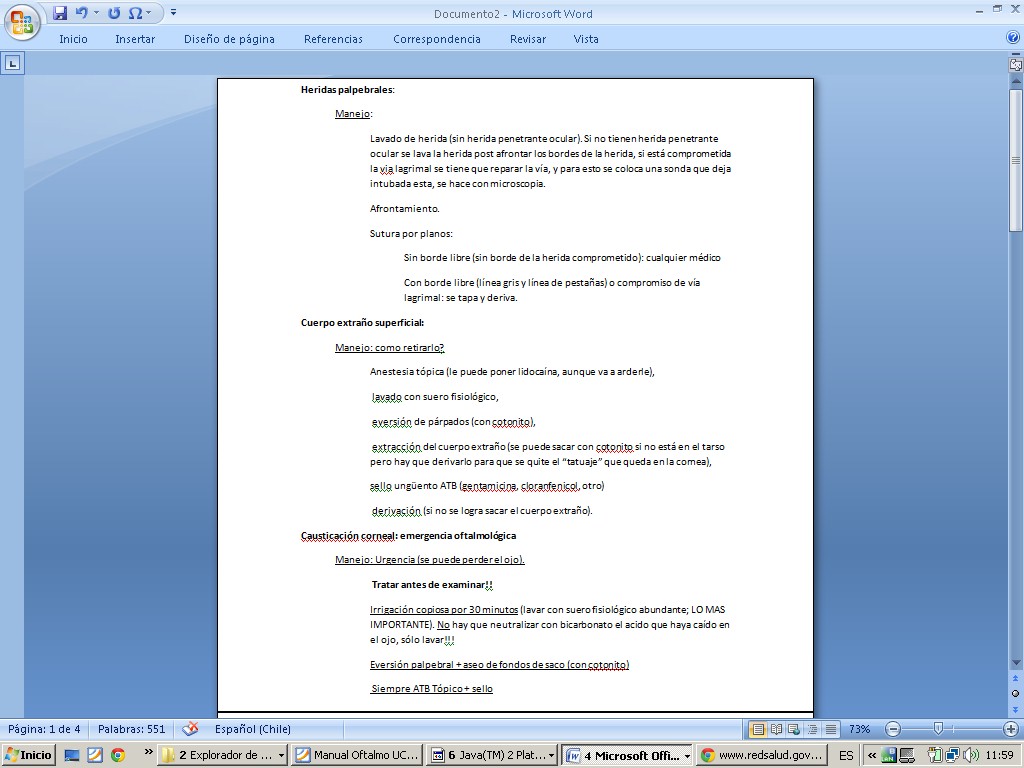This screenshot has width=1024, height=768.
Task: Undo the last action
Action: [x=81, y=13]
